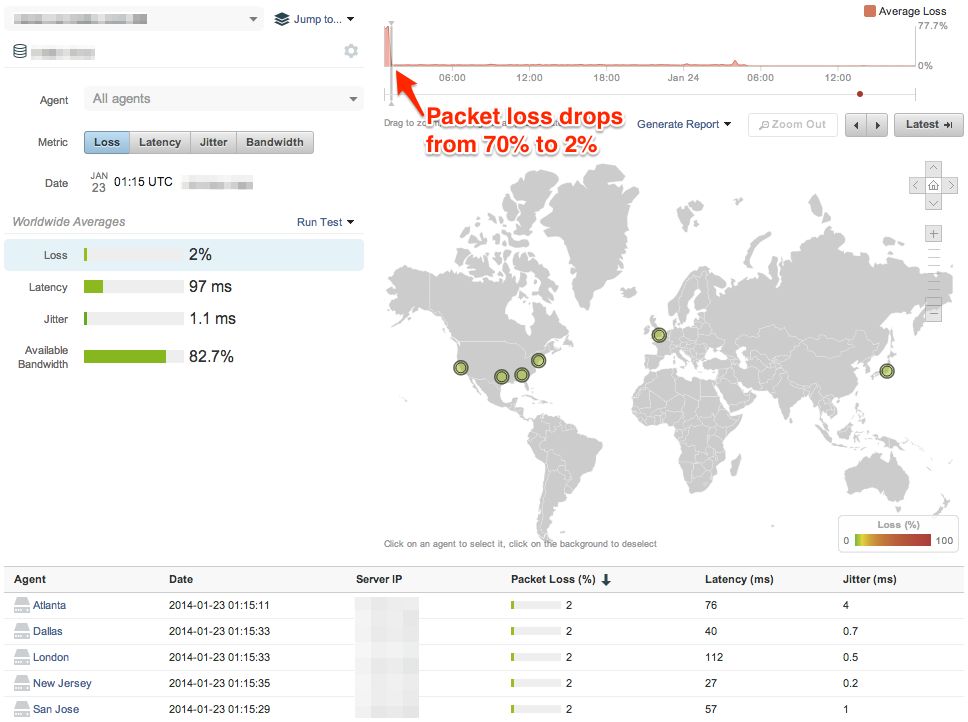Open the New Jersey agent link
Image resolution: width=968 pixels, height=722 pixels.
point(62,683)
